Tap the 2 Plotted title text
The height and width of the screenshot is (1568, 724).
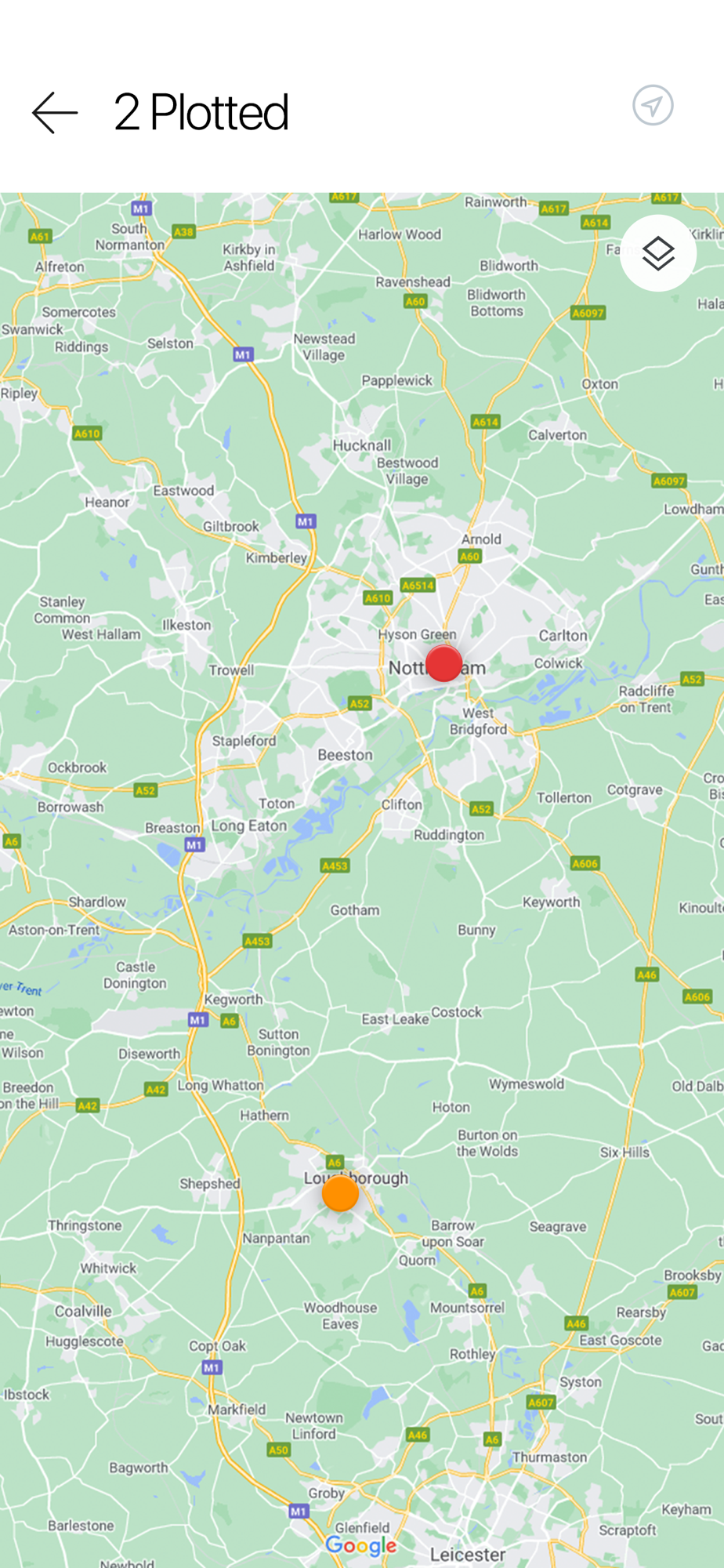pyautogui.click(x=201, y=112)
